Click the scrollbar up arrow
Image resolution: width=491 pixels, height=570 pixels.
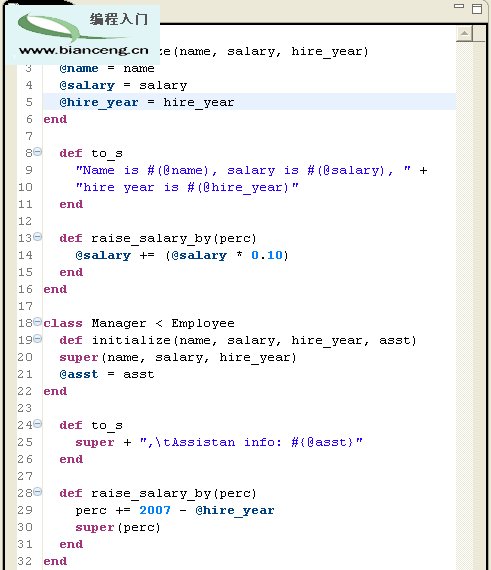464,33
